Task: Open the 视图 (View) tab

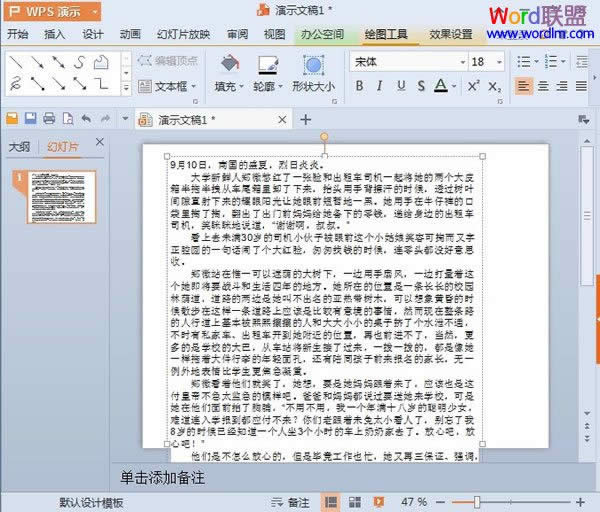Action: point(275,34)
